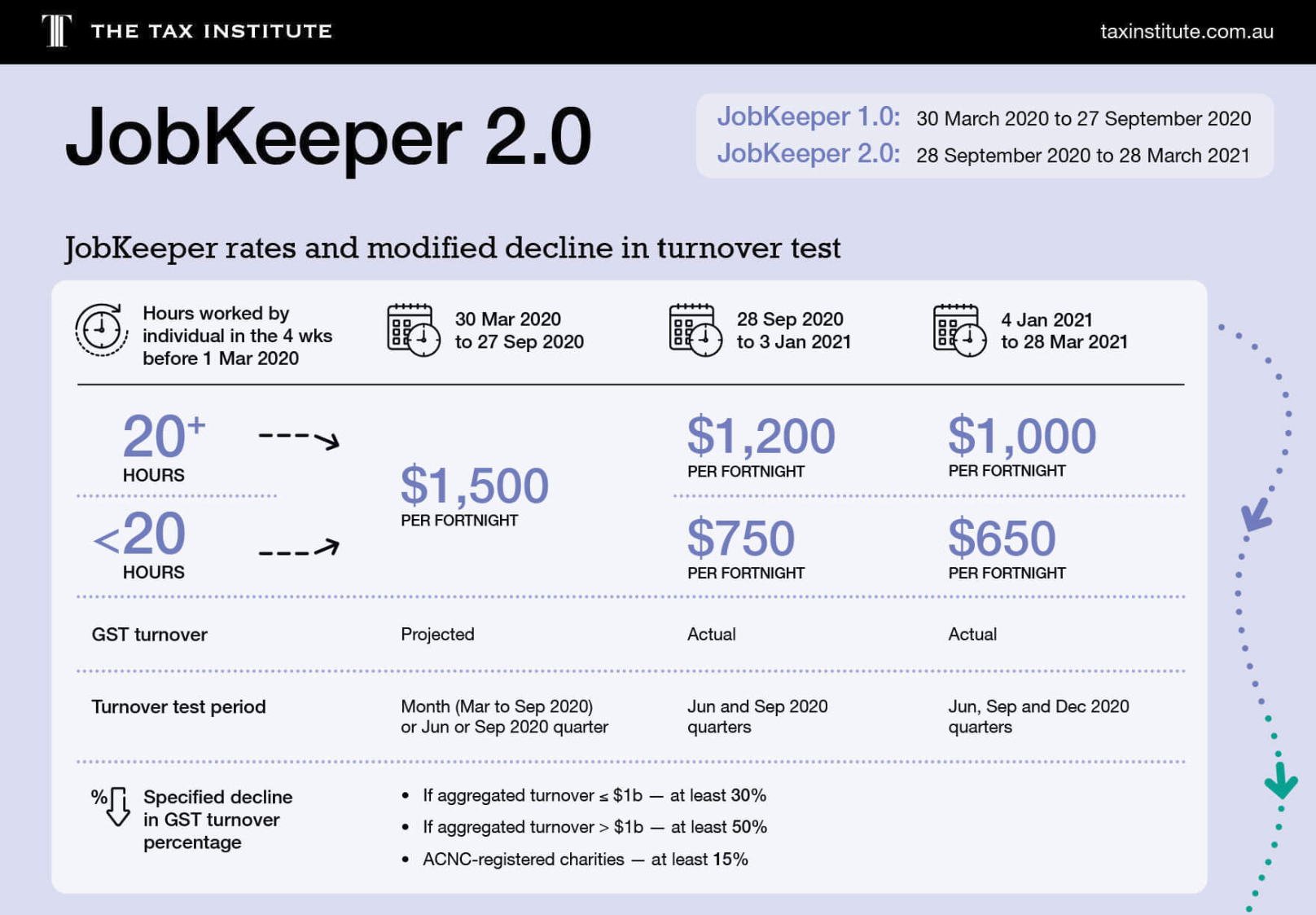Select calendar icon for 4 Jan 2021 period

coord(959,330)
